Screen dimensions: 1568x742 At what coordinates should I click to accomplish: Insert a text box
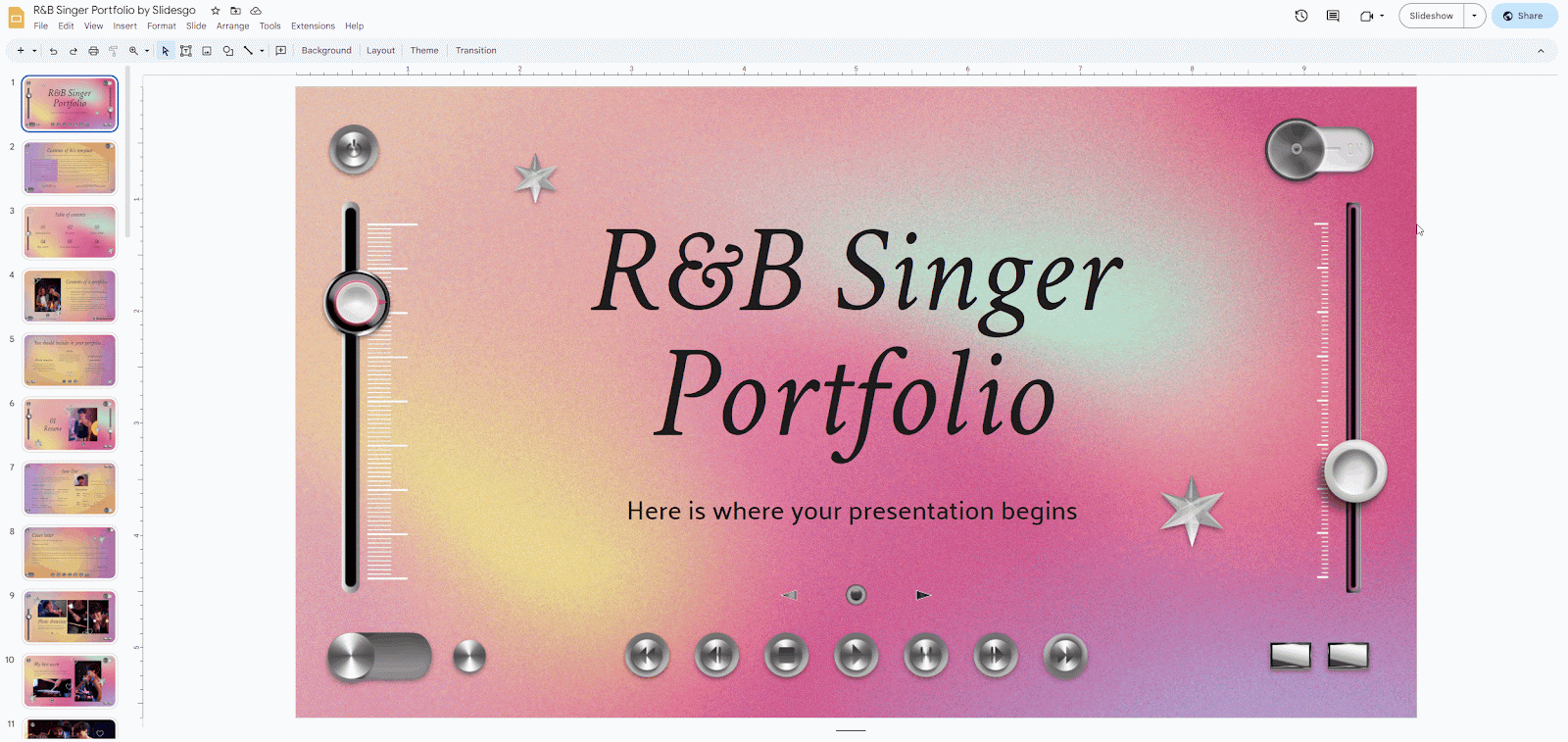point(185,51)
